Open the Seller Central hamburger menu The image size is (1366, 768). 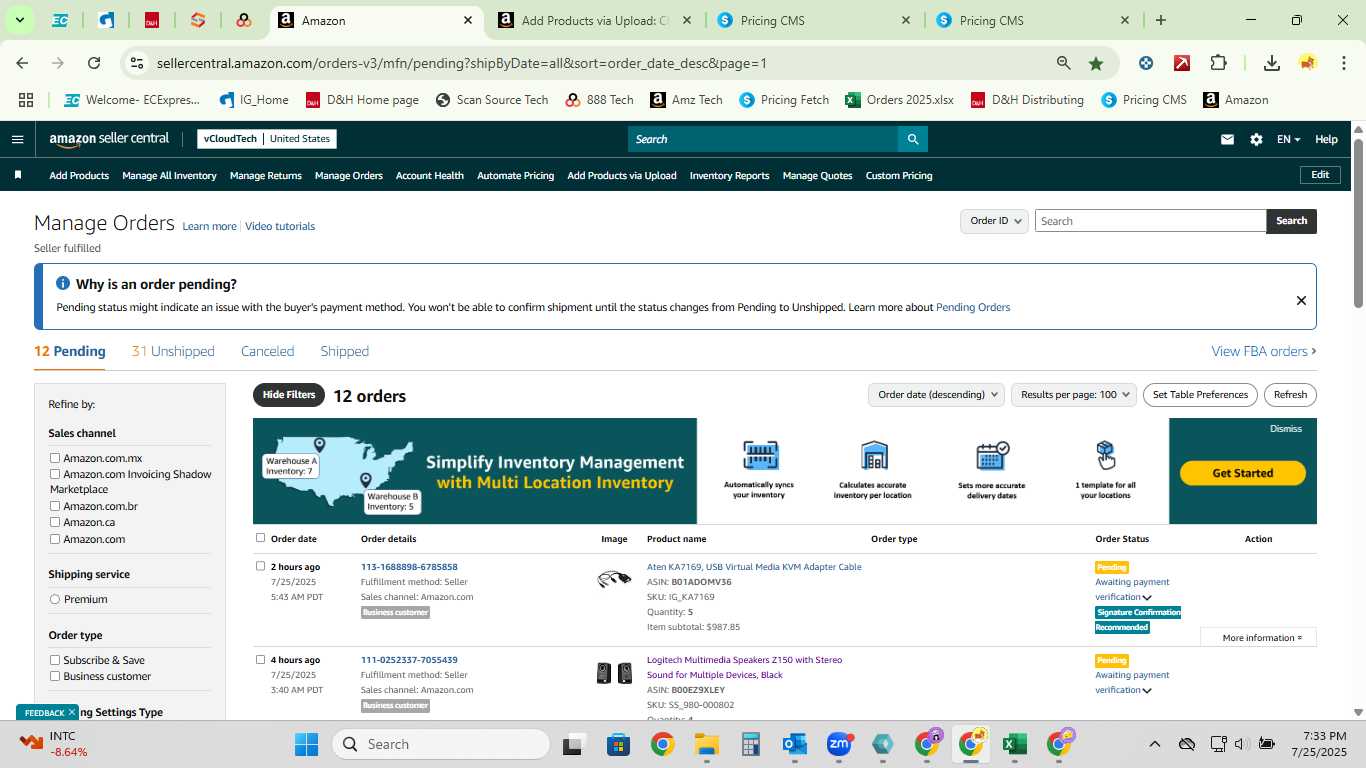17,139
